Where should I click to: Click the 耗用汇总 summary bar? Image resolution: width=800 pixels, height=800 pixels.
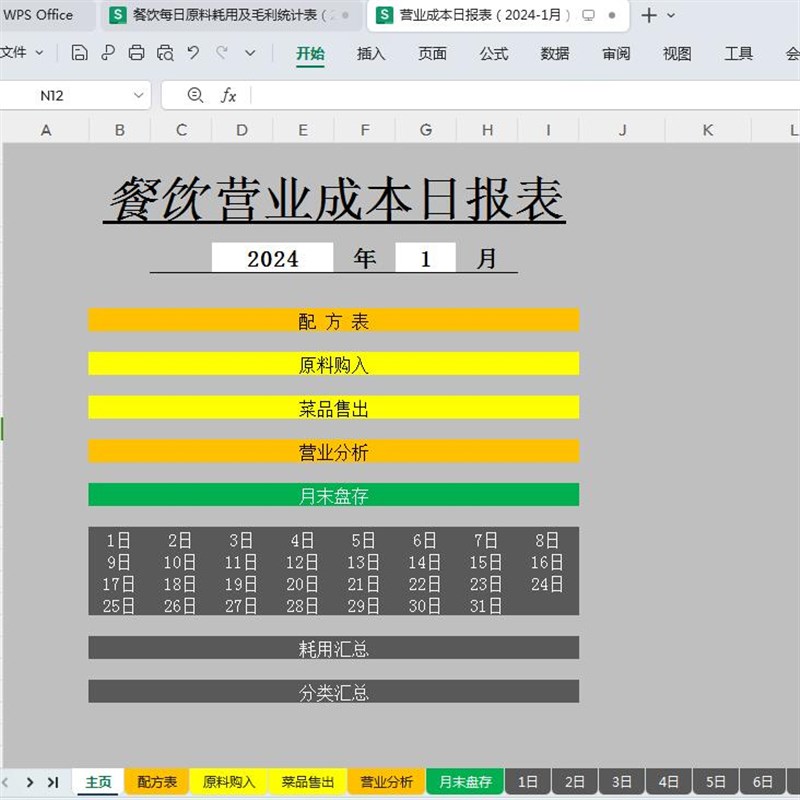tap(335, 648)
